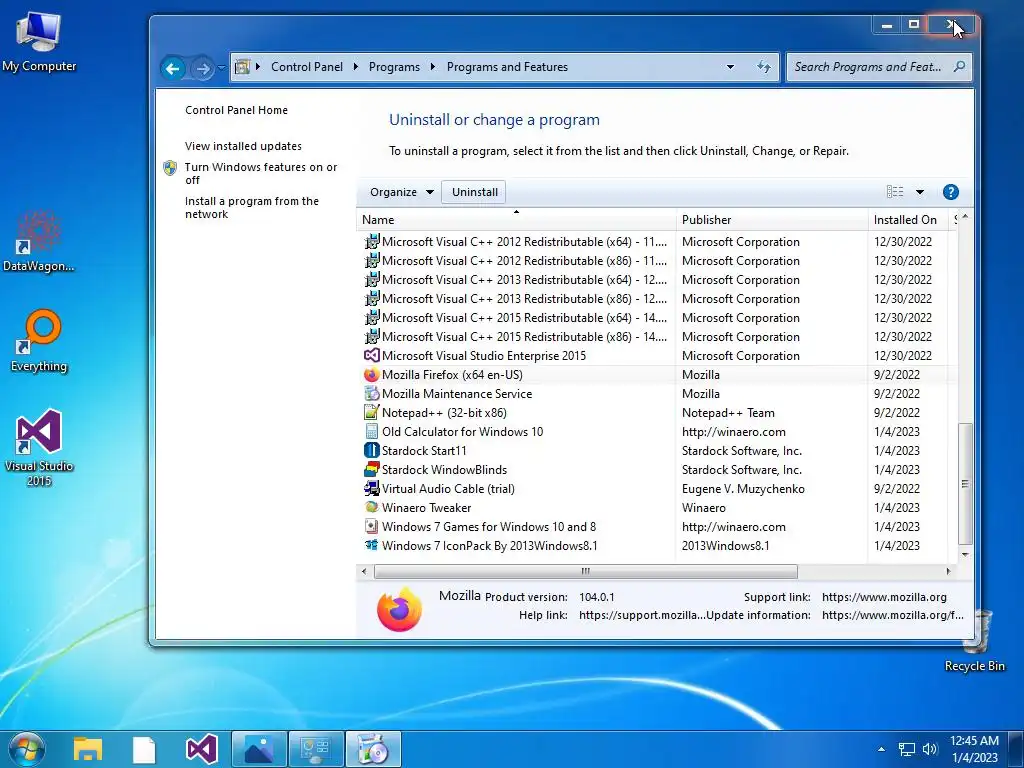Open the taskbar Programs and Features button
This screenshot has width=1024, height=768.
click(x=373, y=749)
